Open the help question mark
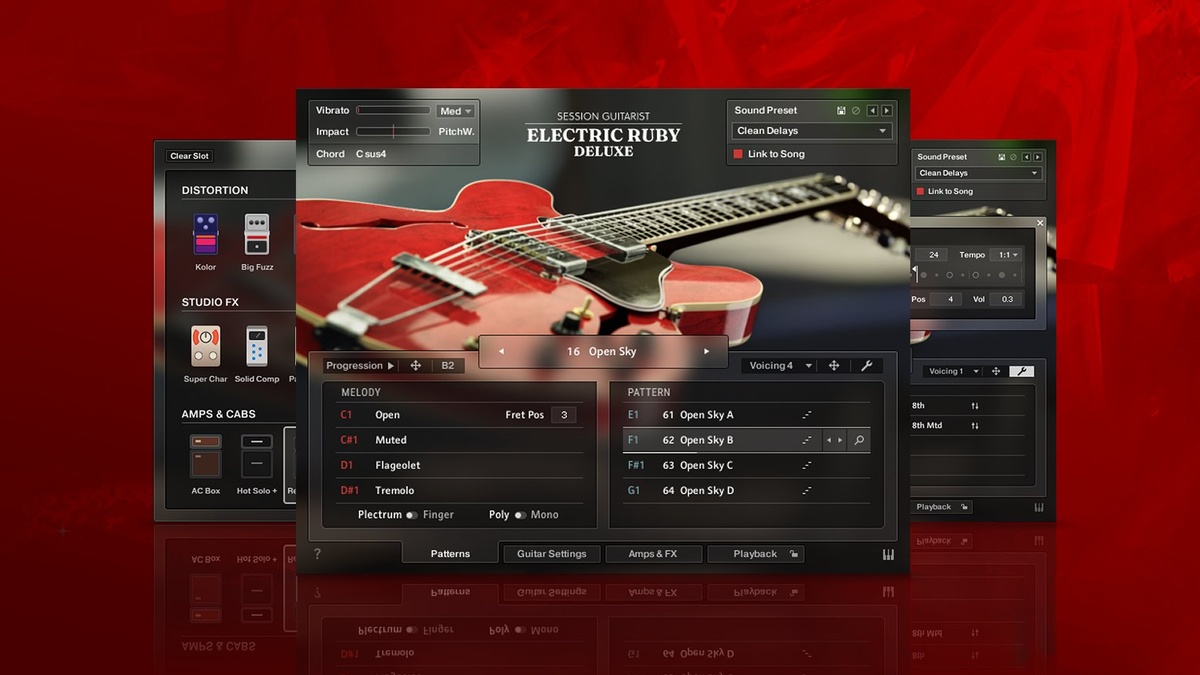The image size is (1200, 675). click(x=317, y=554)
